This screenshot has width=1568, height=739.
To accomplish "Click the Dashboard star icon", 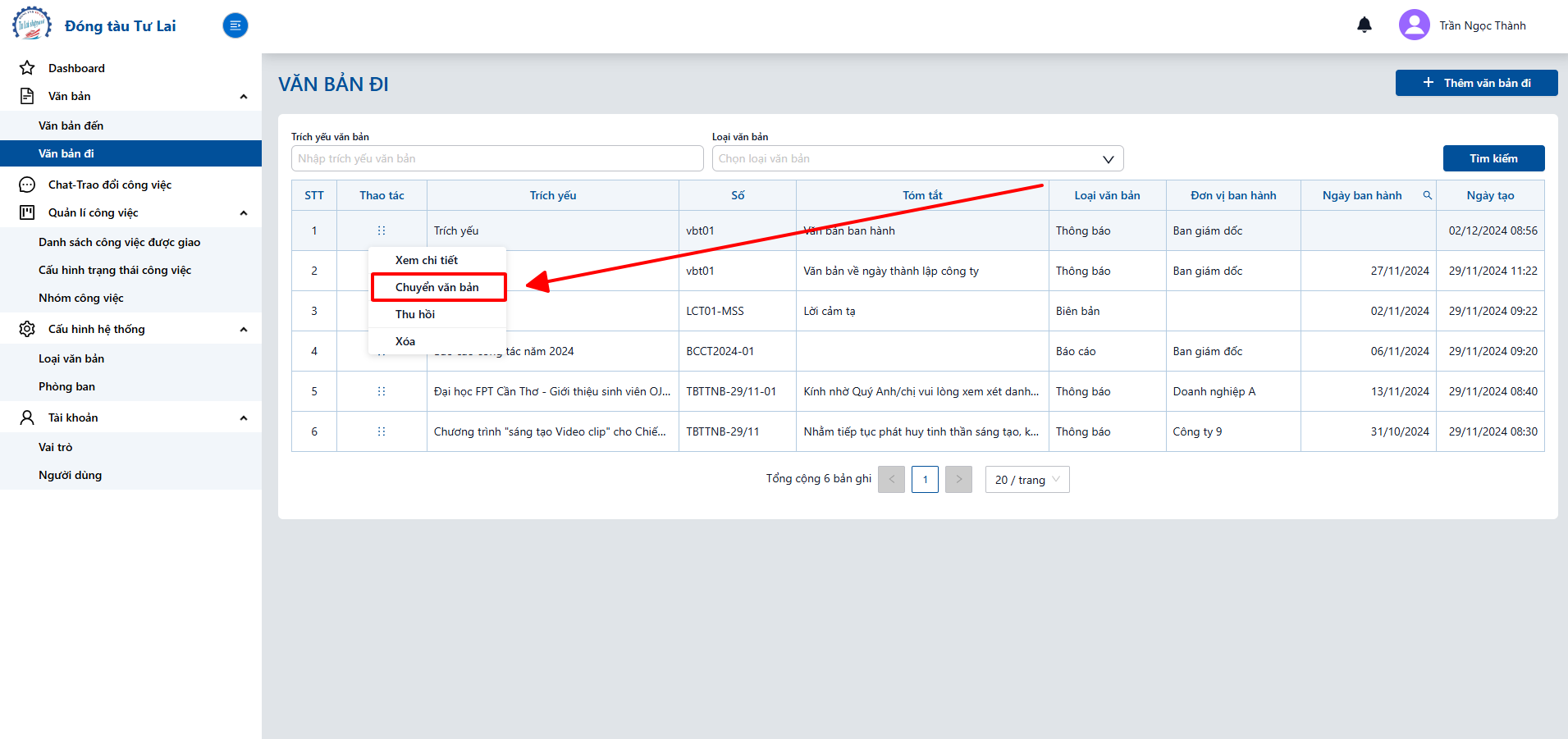I will (27, 68).
